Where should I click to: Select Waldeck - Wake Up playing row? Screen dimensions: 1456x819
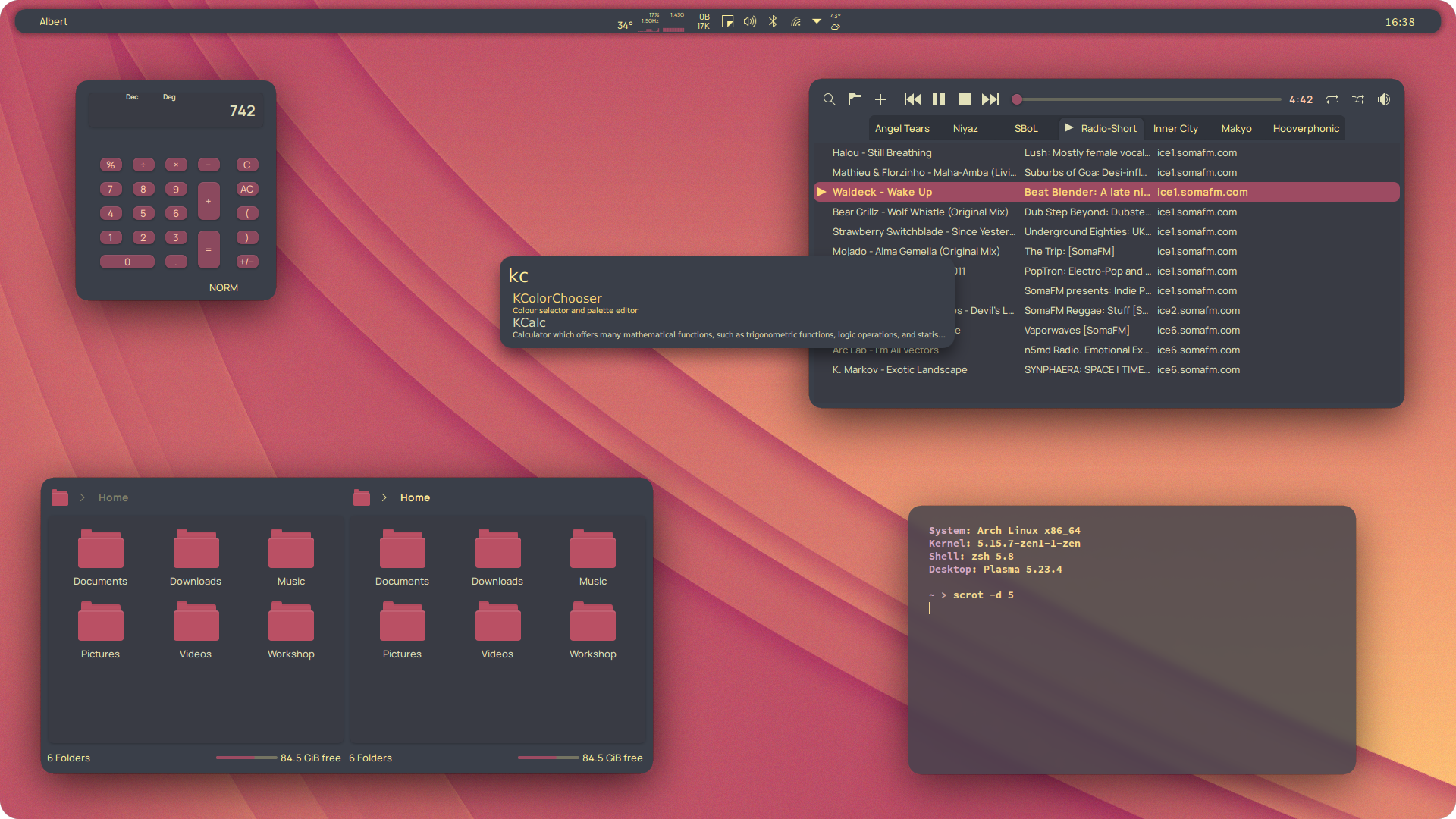tap(1106, 193)
